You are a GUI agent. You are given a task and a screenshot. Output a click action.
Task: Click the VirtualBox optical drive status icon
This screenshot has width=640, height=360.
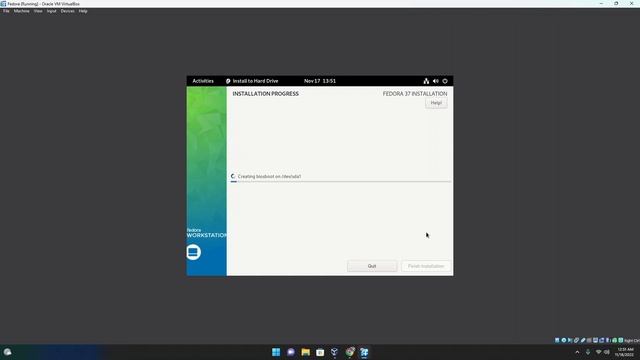click(x=564, y=340)
